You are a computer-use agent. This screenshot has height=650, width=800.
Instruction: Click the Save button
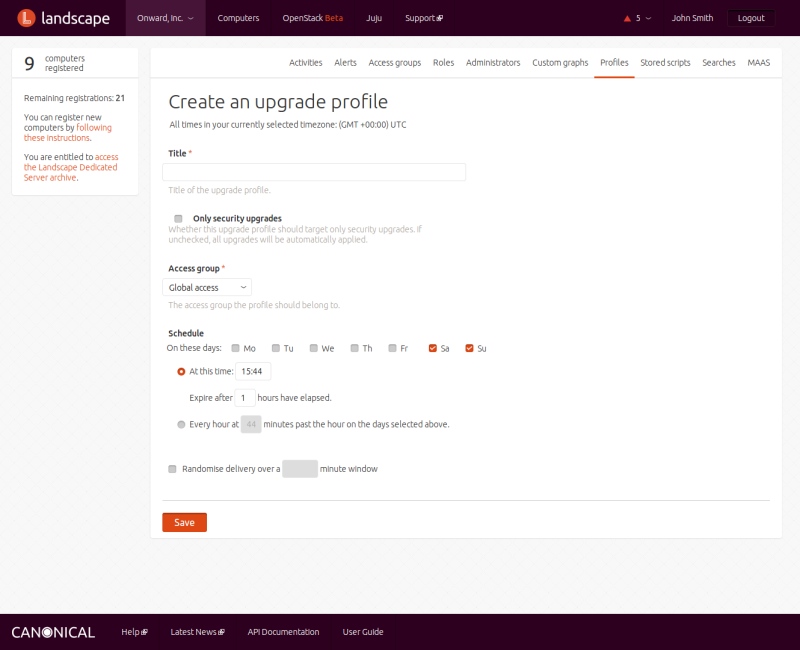pyautogui.click(x=184, y=522)
